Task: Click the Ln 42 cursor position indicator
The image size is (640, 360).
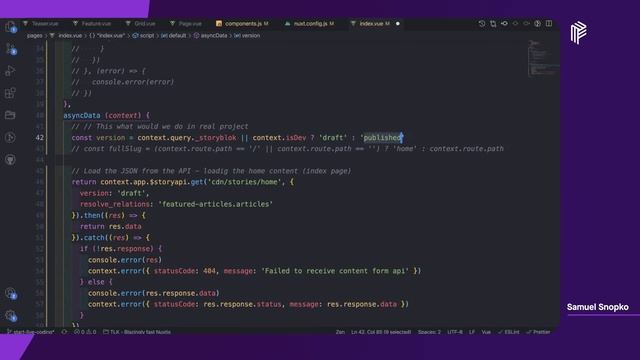Action: pyautogui.click(x=381, y=332)
